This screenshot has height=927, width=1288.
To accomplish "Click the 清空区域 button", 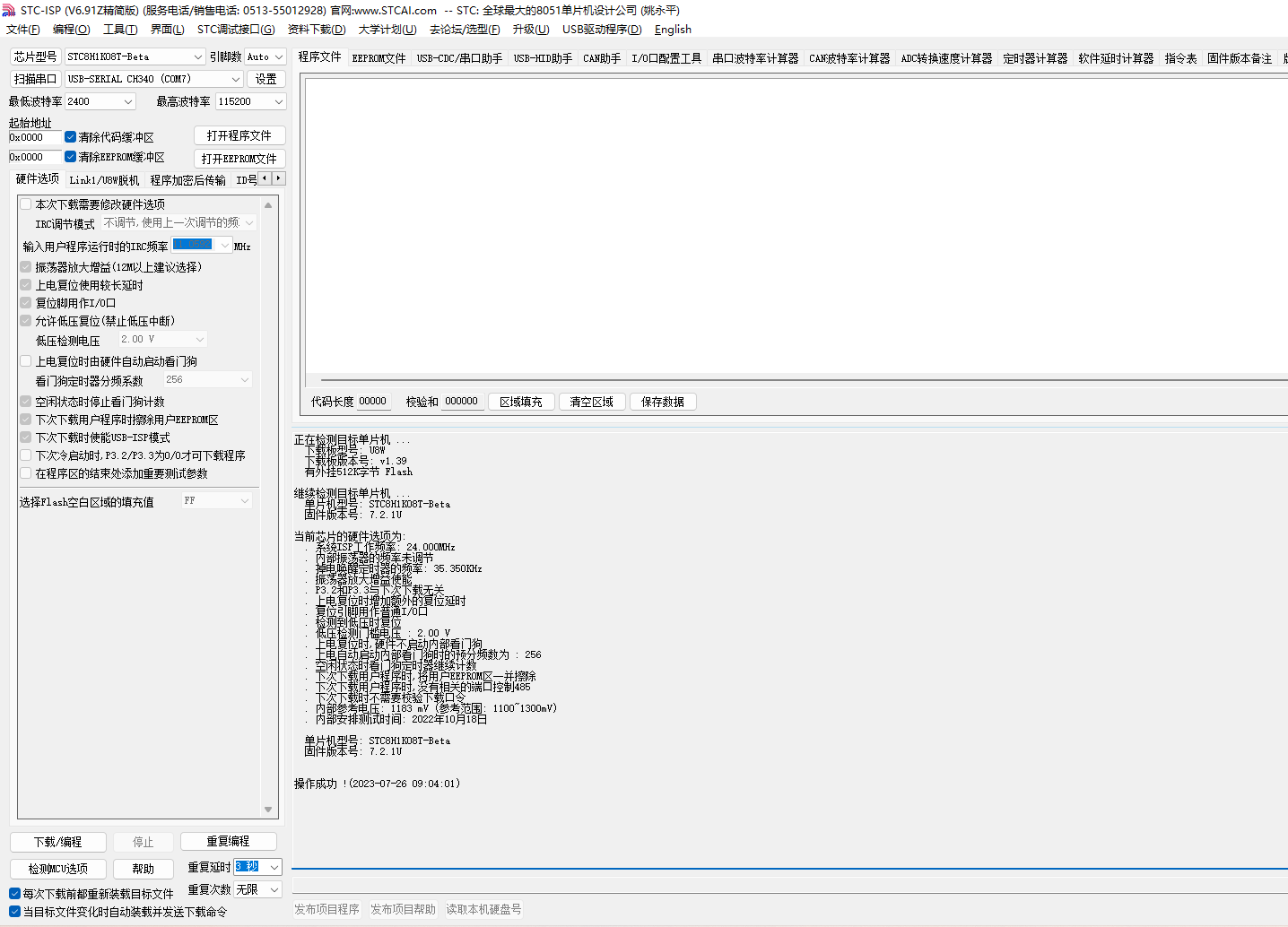I will (x=592, y=402).
